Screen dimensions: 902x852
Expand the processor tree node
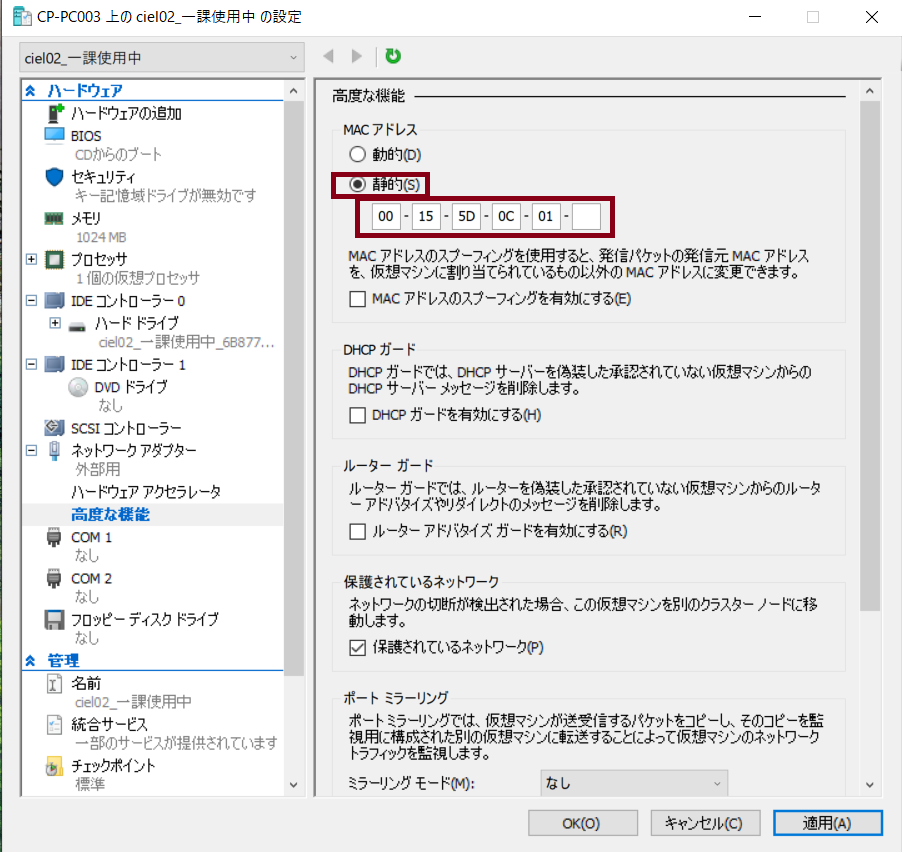point(31,259)
